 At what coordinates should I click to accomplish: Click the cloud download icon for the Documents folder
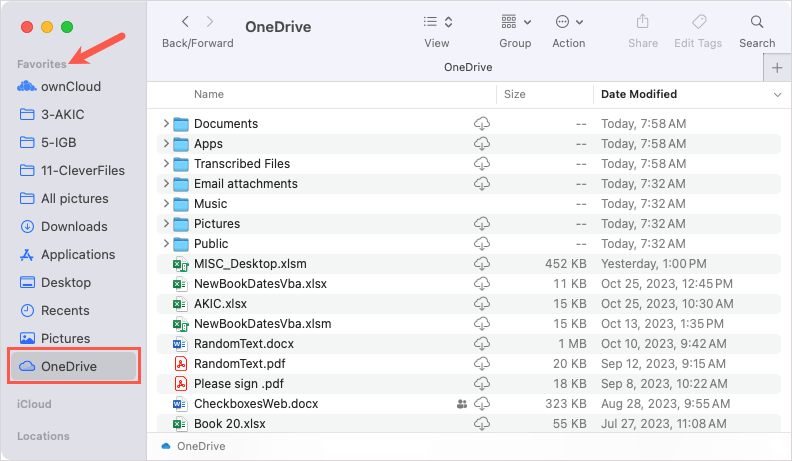click(482, 124)
